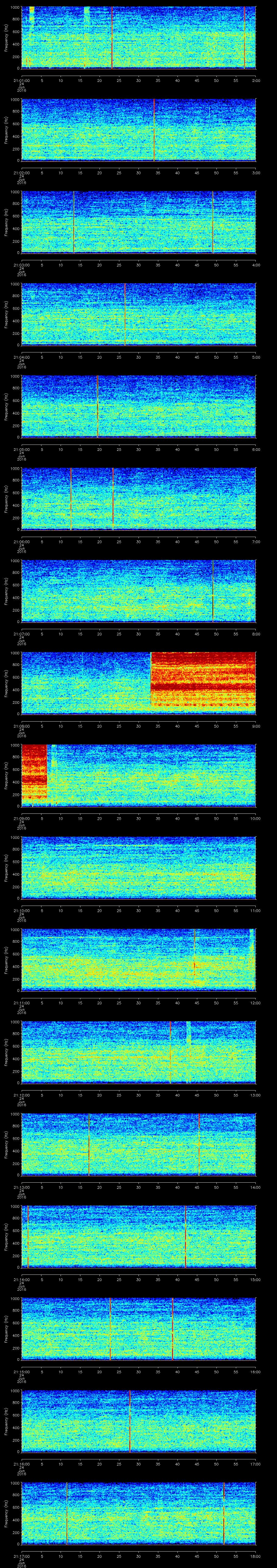The image size is (277, 1568).
Task: Click the red broadband noise block in the 21:08:00 spectrogram
Action: click(x=203, y=682)
